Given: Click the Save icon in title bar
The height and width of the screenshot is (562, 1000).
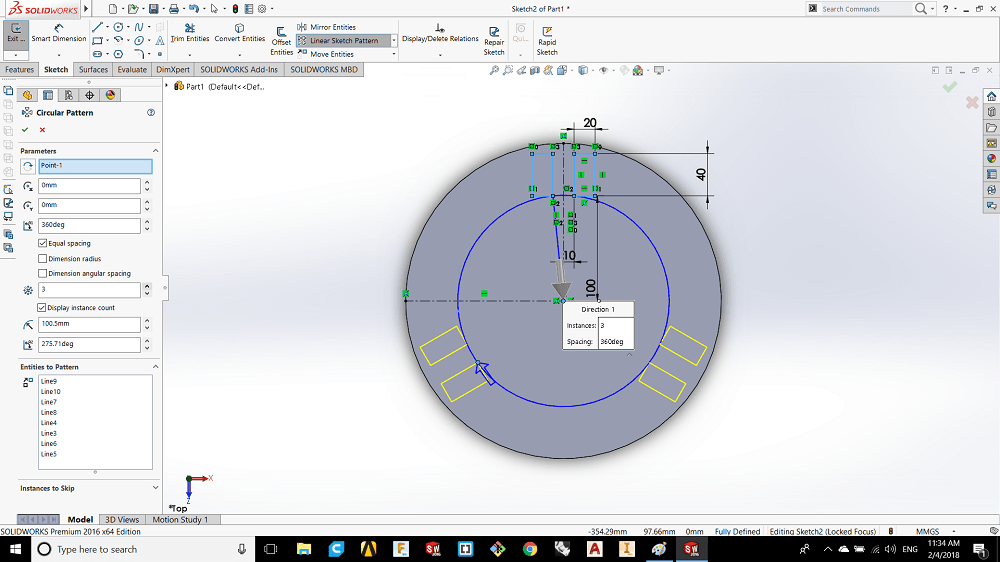Looking at the screenshot, I should point(153,9).
